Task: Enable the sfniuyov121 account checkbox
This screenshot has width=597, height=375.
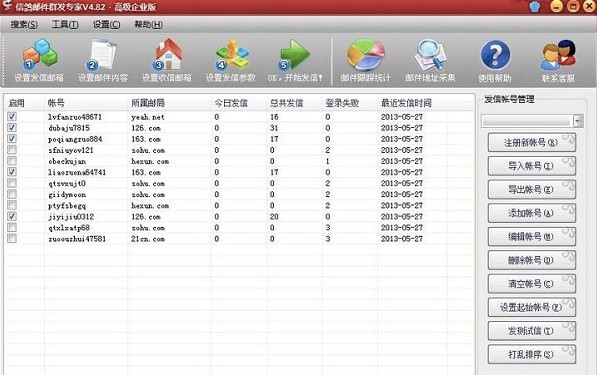Action: coord(12,150)
